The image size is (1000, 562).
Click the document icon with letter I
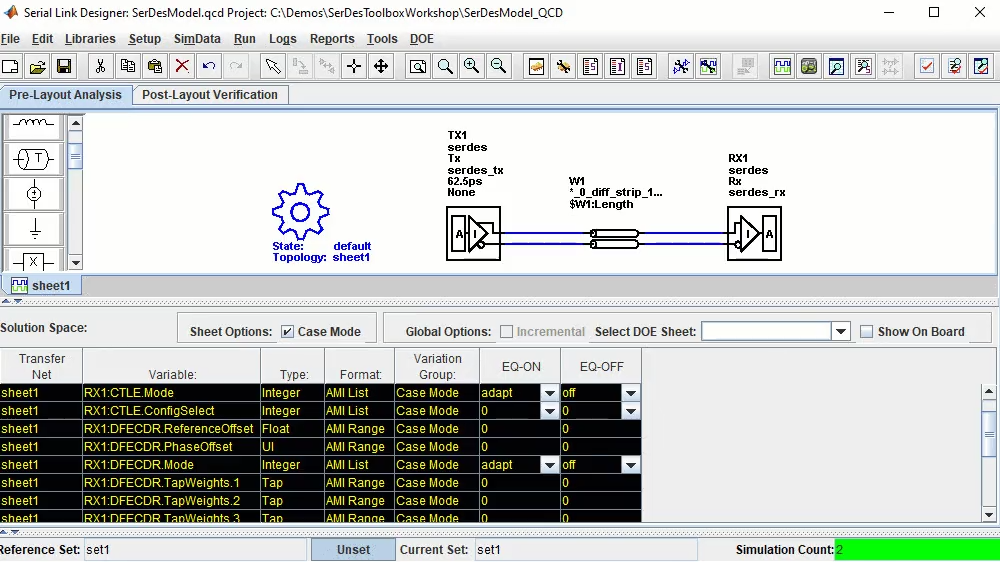click(617, 66)
